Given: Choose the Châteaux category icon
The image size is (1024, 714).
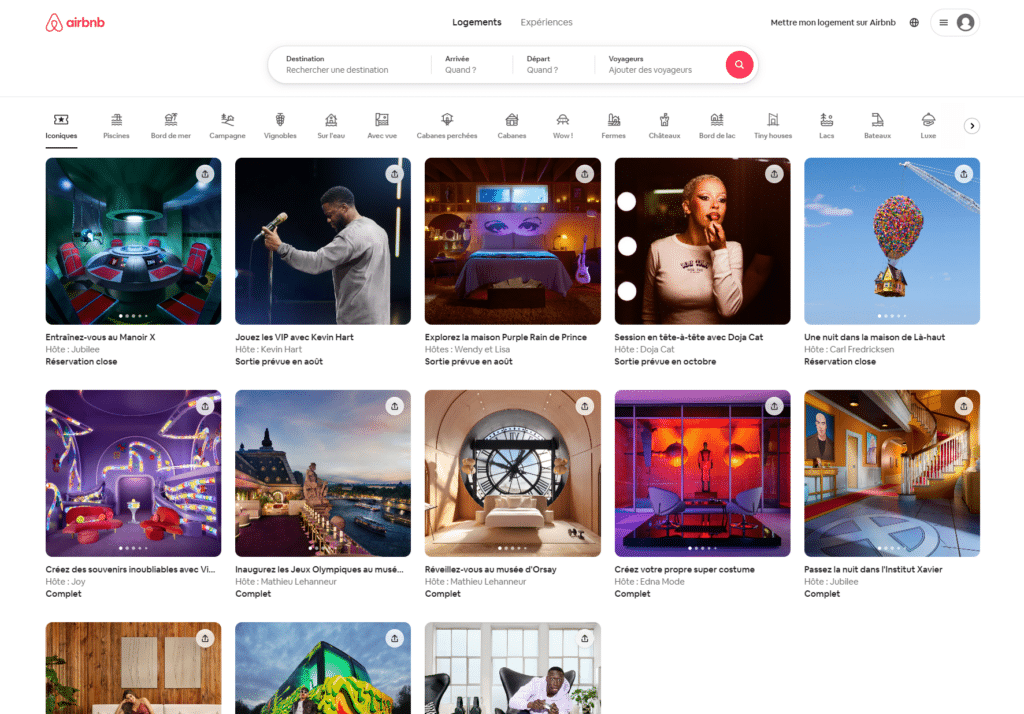Looking at the screenshot, I should 664,120.
